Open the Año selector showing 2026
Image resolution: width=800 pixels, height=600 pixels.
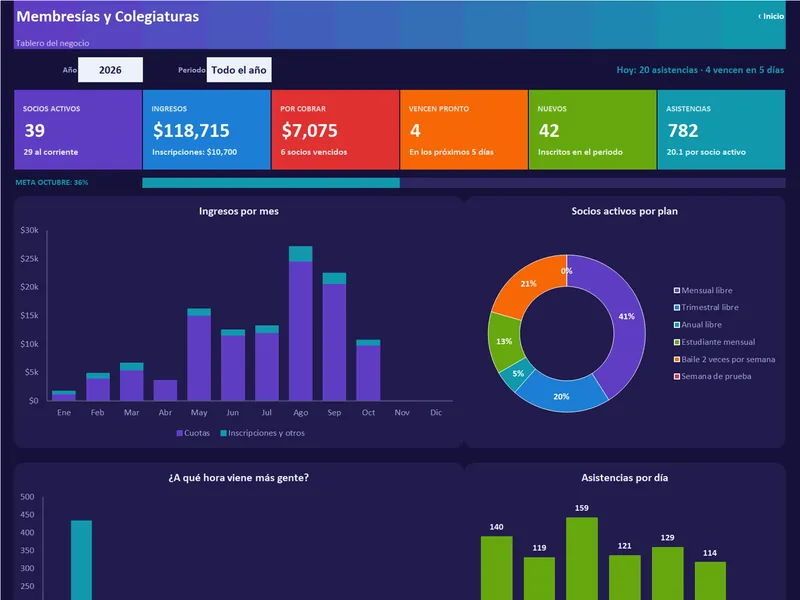coord(110,70)
